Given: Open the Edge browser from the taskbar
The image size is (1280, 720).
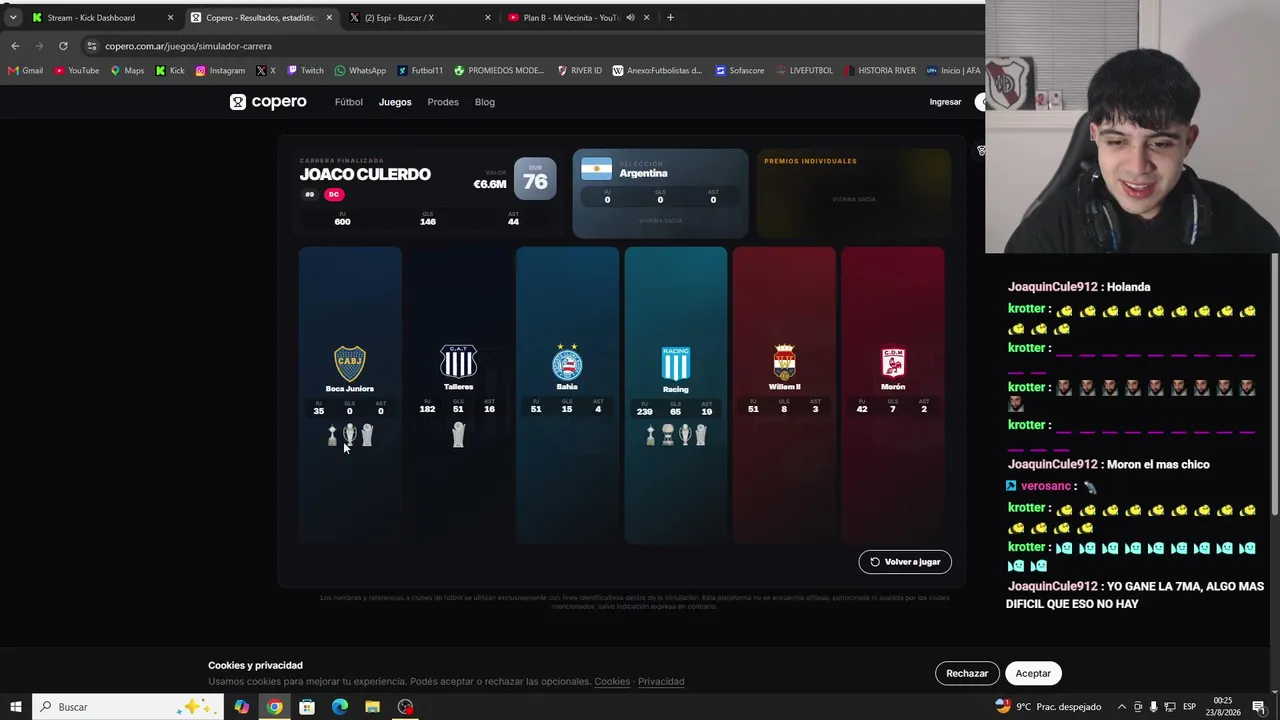Looking at the screenshot, I should coord(340,707).
